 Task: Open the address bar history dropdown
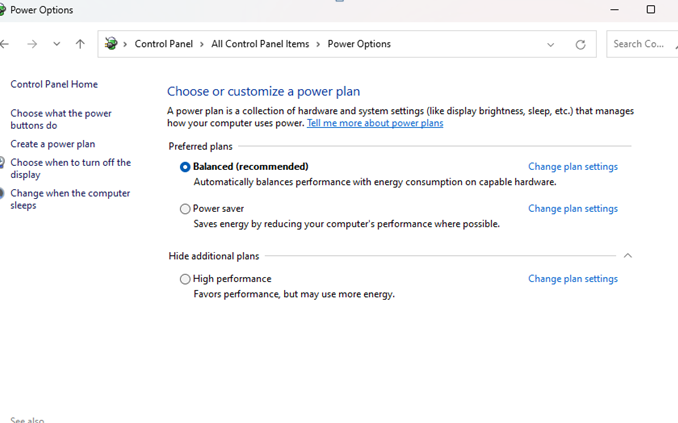pyautogui.click(x=550, y=44)
